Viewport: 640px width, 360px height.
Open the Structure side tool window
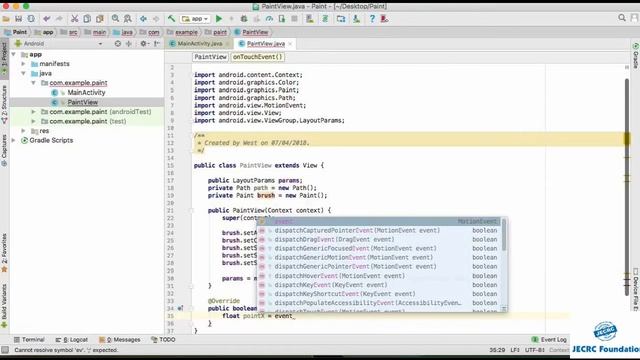point(4,104)
